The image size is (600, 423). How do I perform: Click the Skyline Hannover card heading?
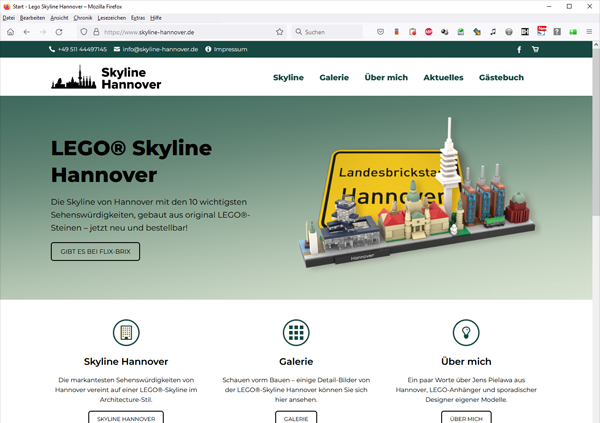(126, 361)
